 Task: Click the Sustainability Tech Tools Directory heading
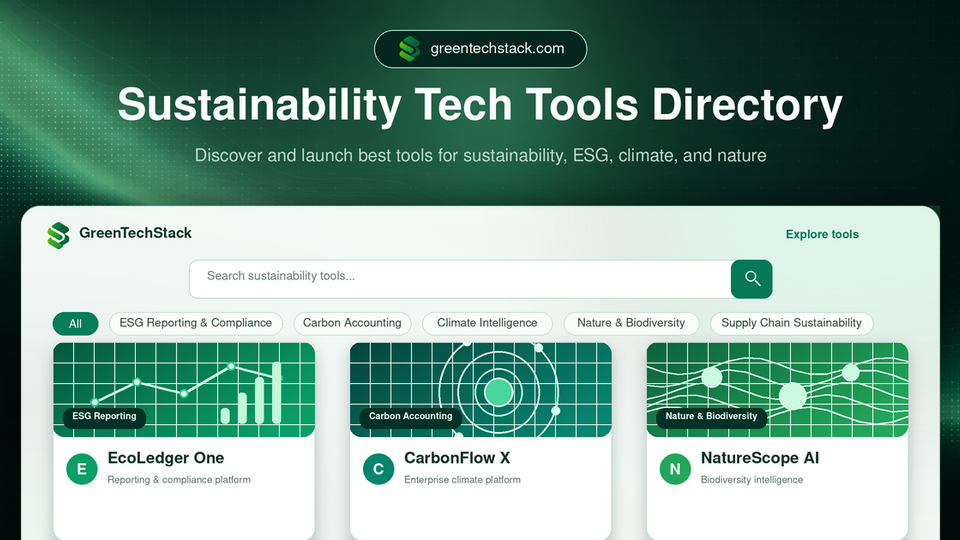(x=480, y=105)
